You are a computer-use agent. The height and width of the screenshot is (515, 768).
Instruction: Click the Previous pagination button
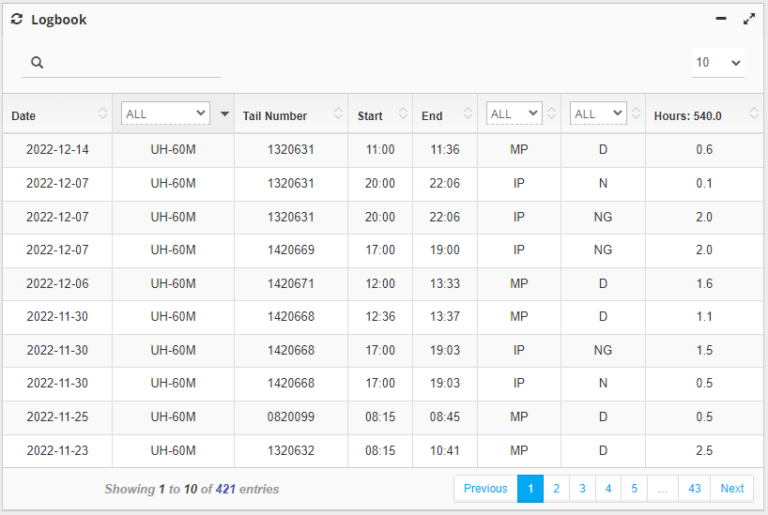[485, 489]
